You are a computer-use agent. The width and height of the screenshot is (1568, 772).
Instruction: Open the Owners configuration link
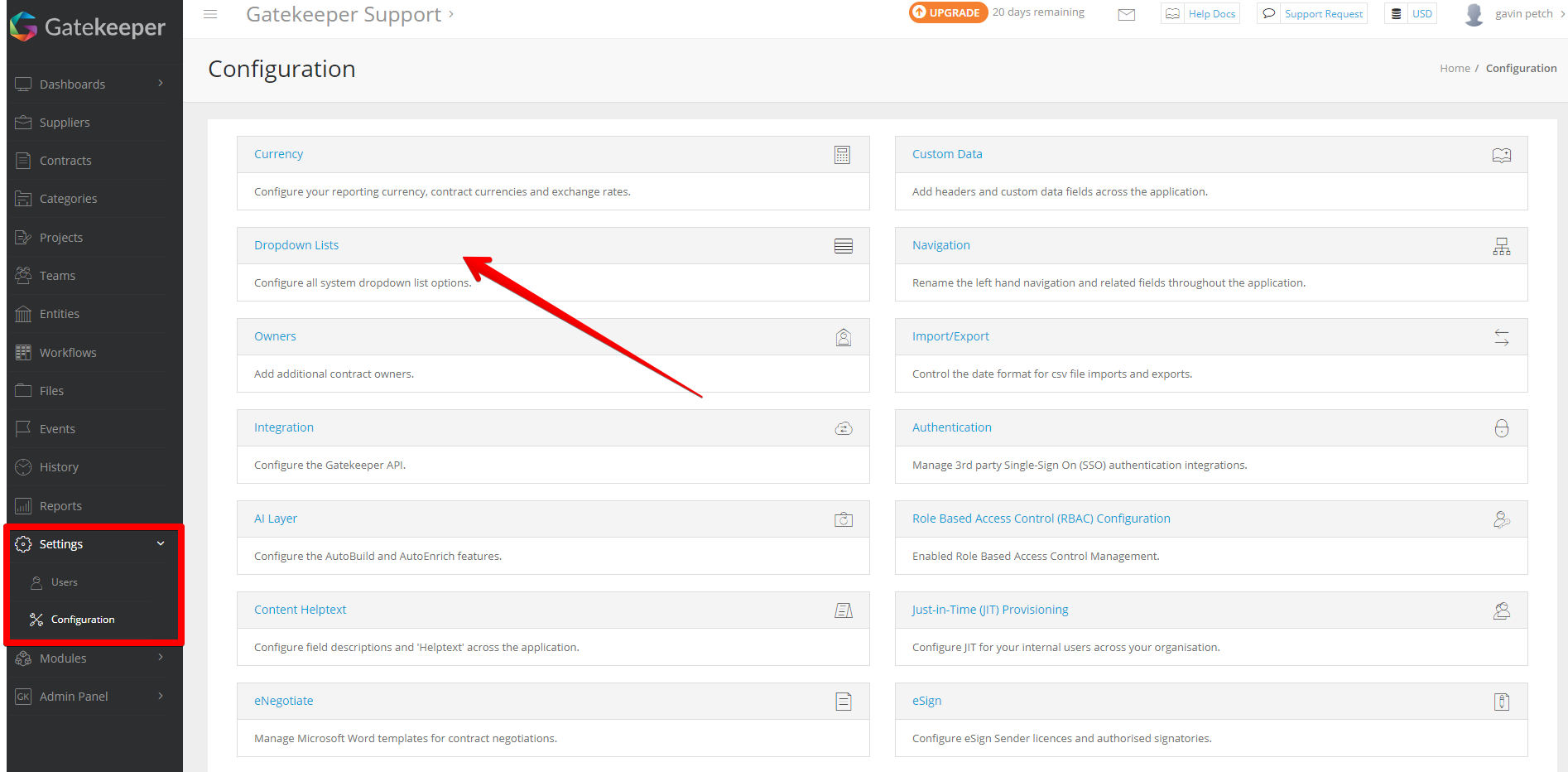(275, 336)
